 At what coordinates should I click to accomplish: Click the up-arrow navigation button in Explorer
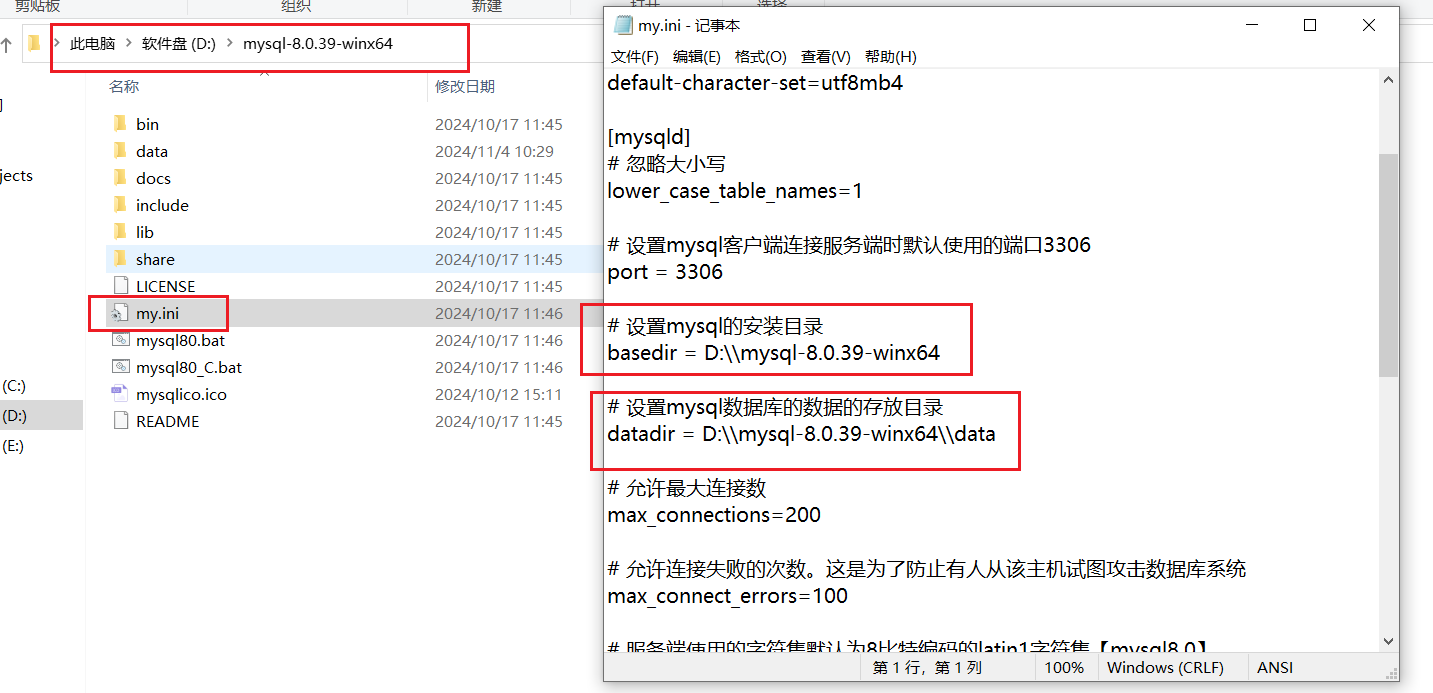coord(6,44)
